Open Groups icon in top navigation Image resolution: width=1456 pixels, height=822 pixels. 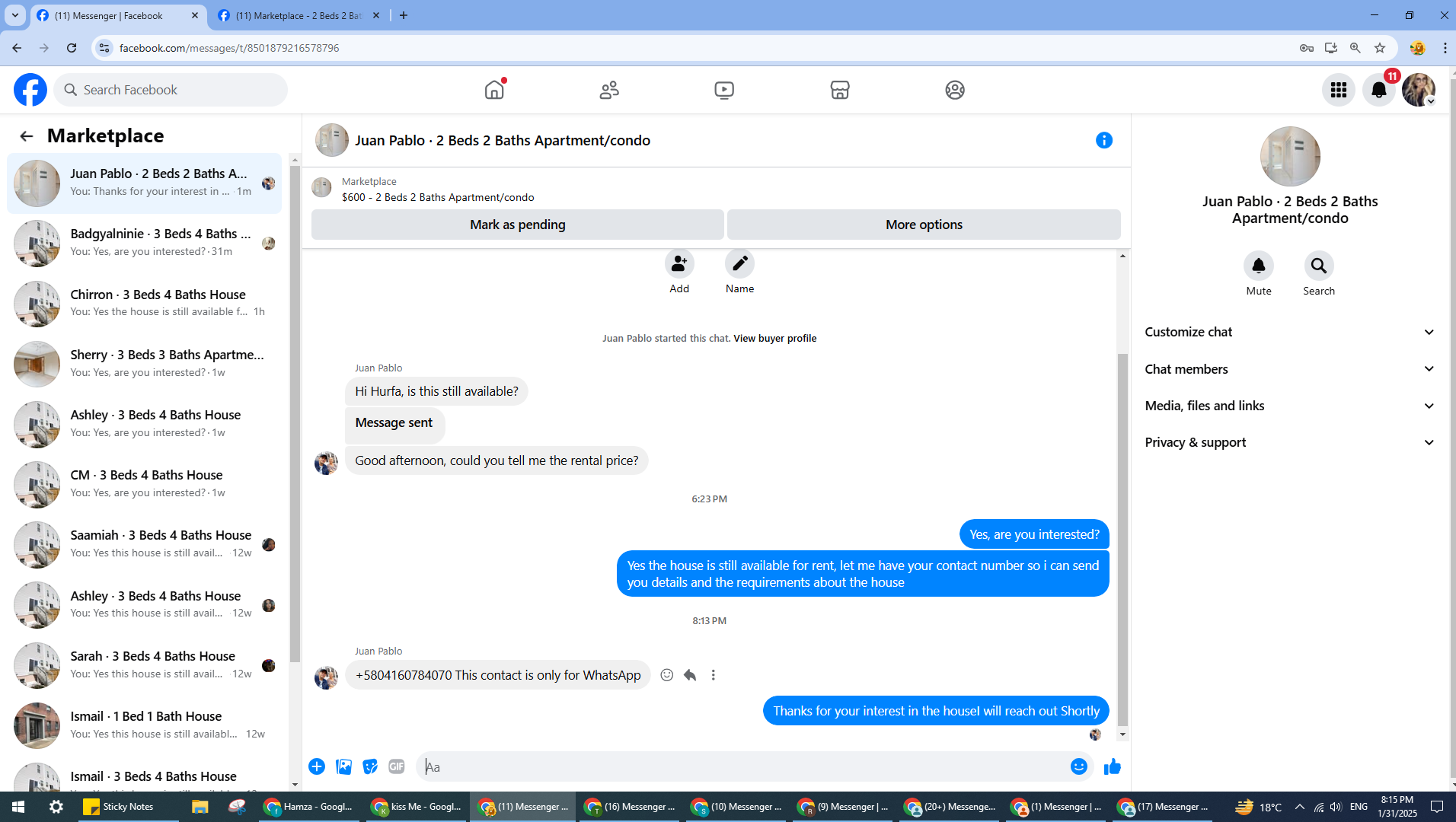point(955,90)
